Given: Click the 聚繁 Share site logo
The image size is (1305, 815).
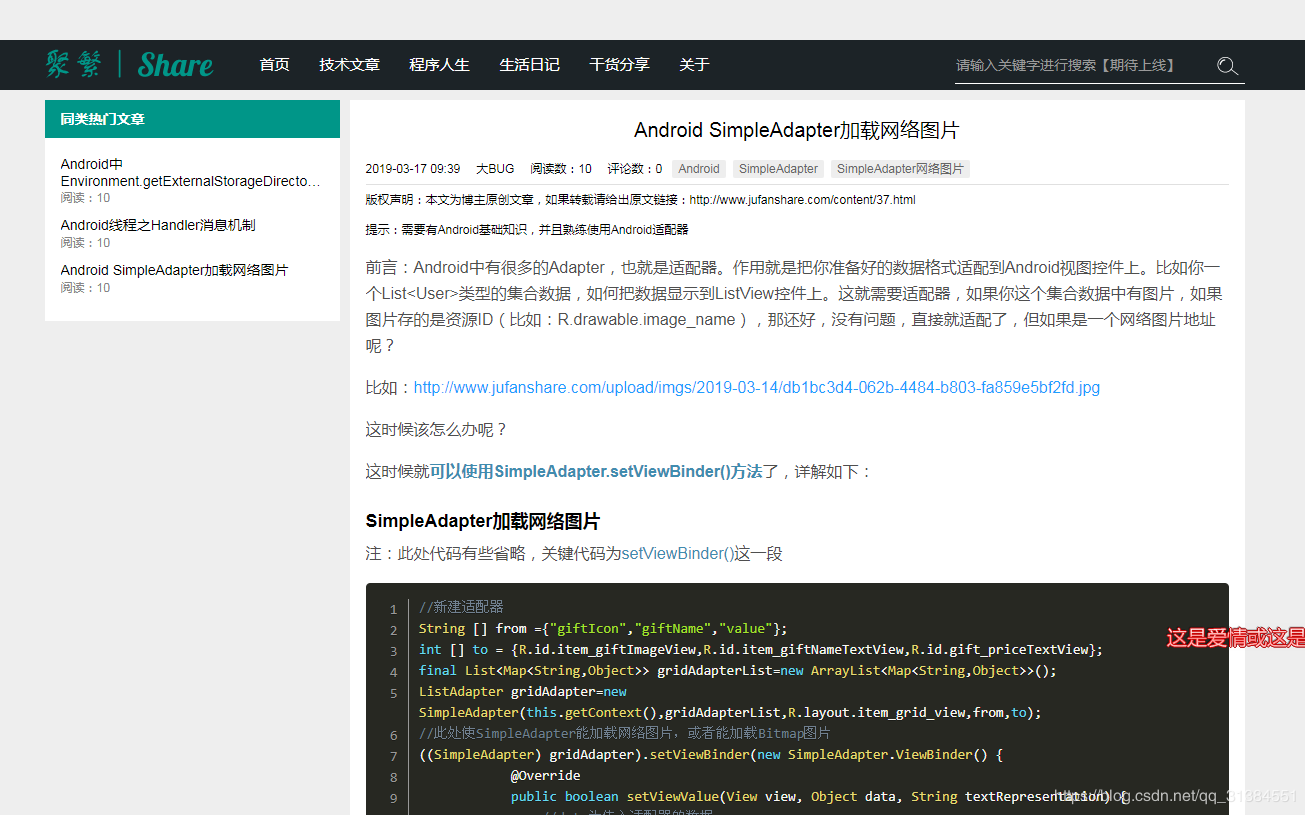Looking at the screenshot, I should coord(129,65).
